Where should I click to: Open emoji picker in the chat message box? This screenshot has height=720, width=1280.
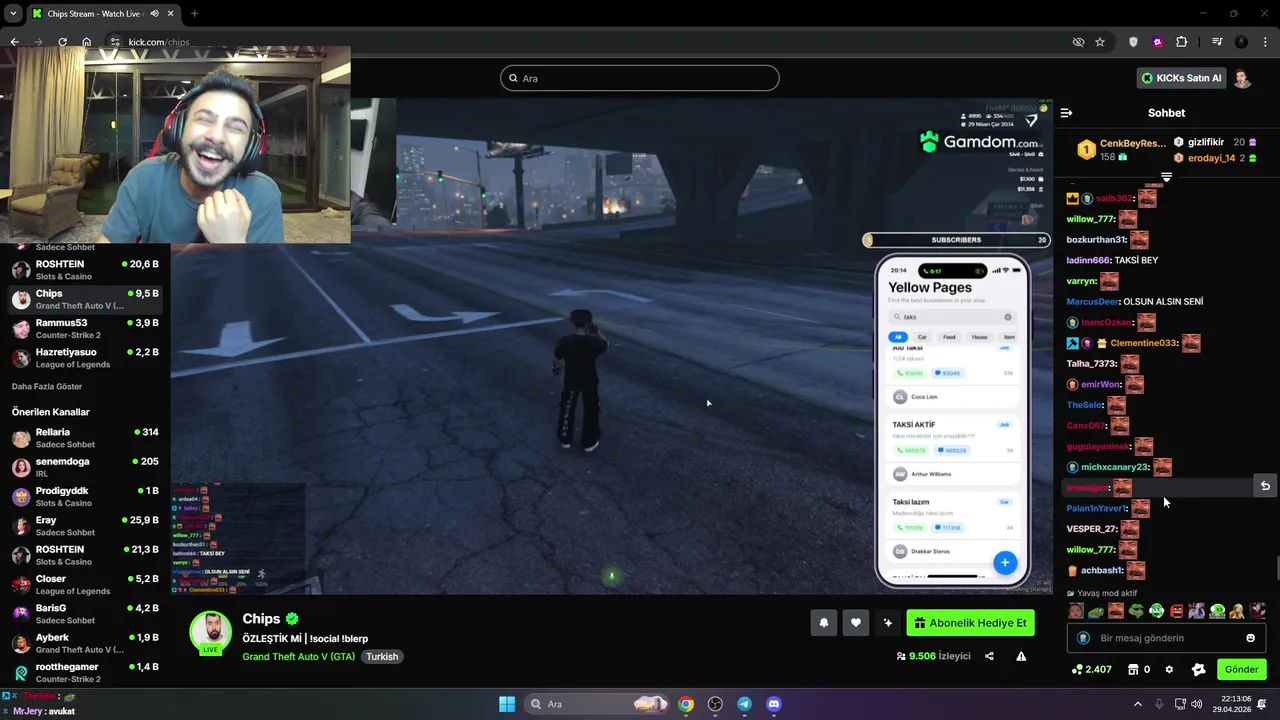(1250, 638)
